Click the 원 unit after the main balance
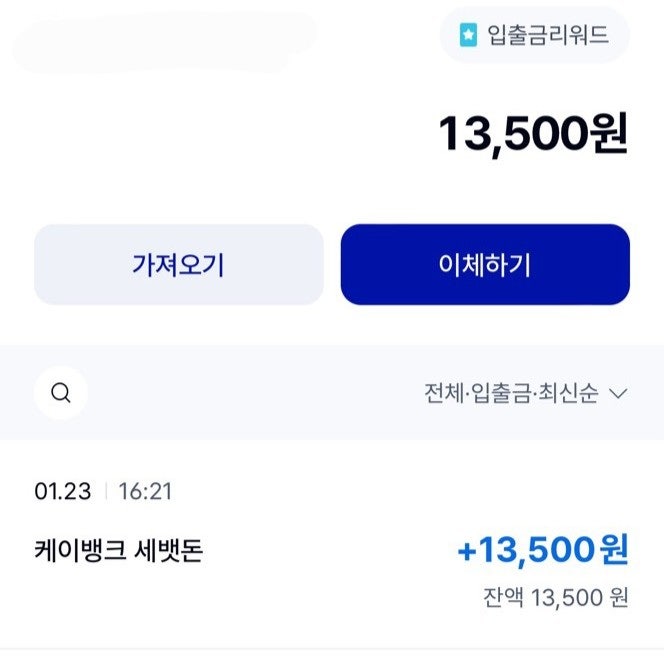 pyautogui.click(x=606, y=135)
